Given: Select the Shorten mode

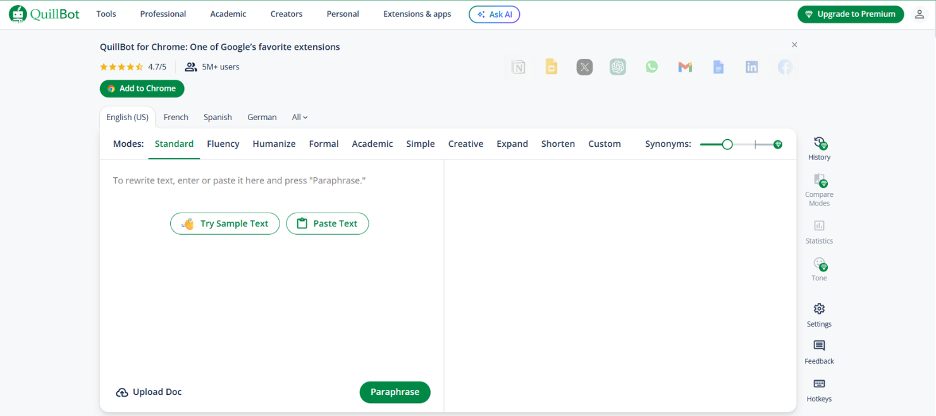Looking at the screenshot, I should pyautogui.click(x=558, y=144).
